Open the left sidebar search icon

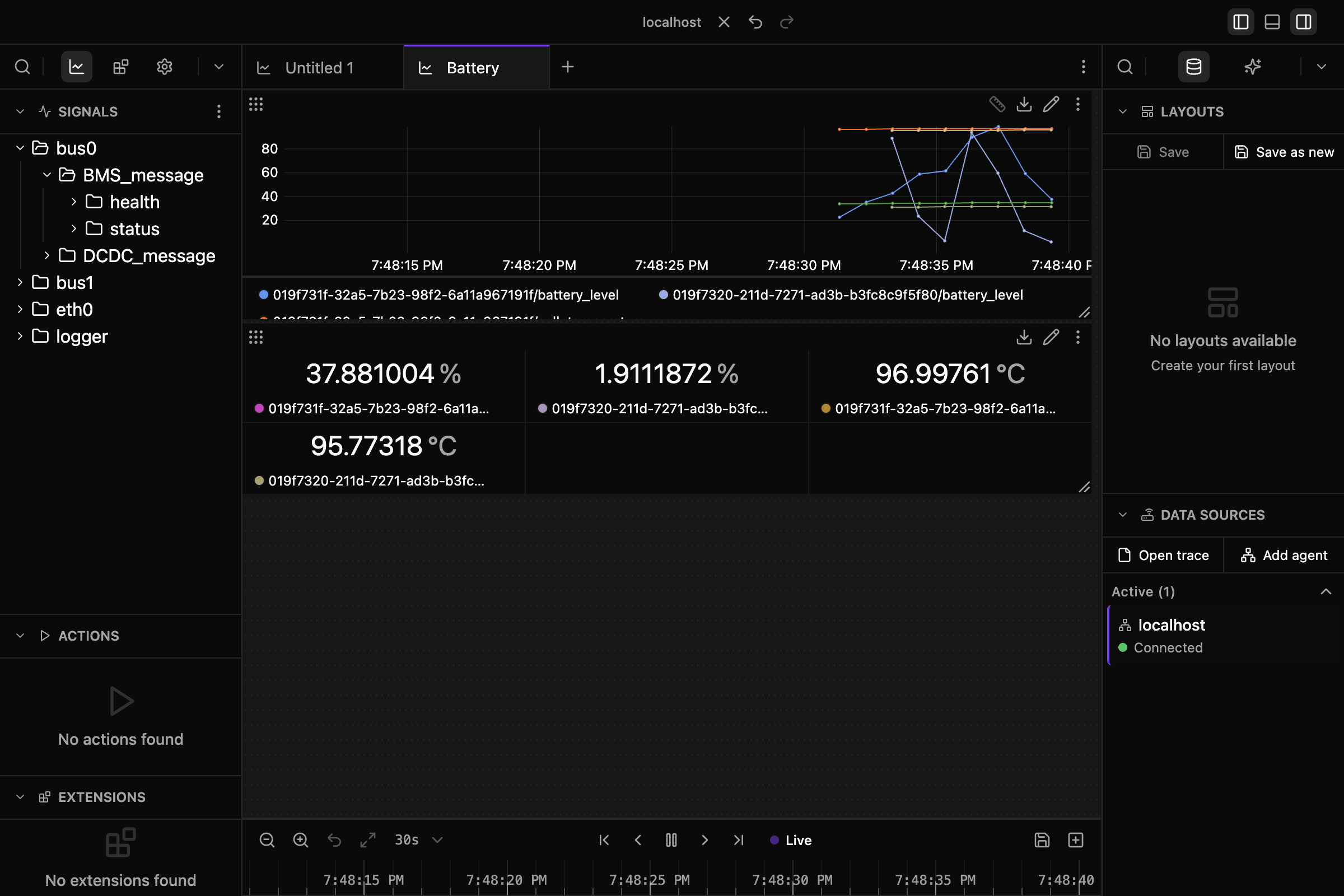pos(22,67)
